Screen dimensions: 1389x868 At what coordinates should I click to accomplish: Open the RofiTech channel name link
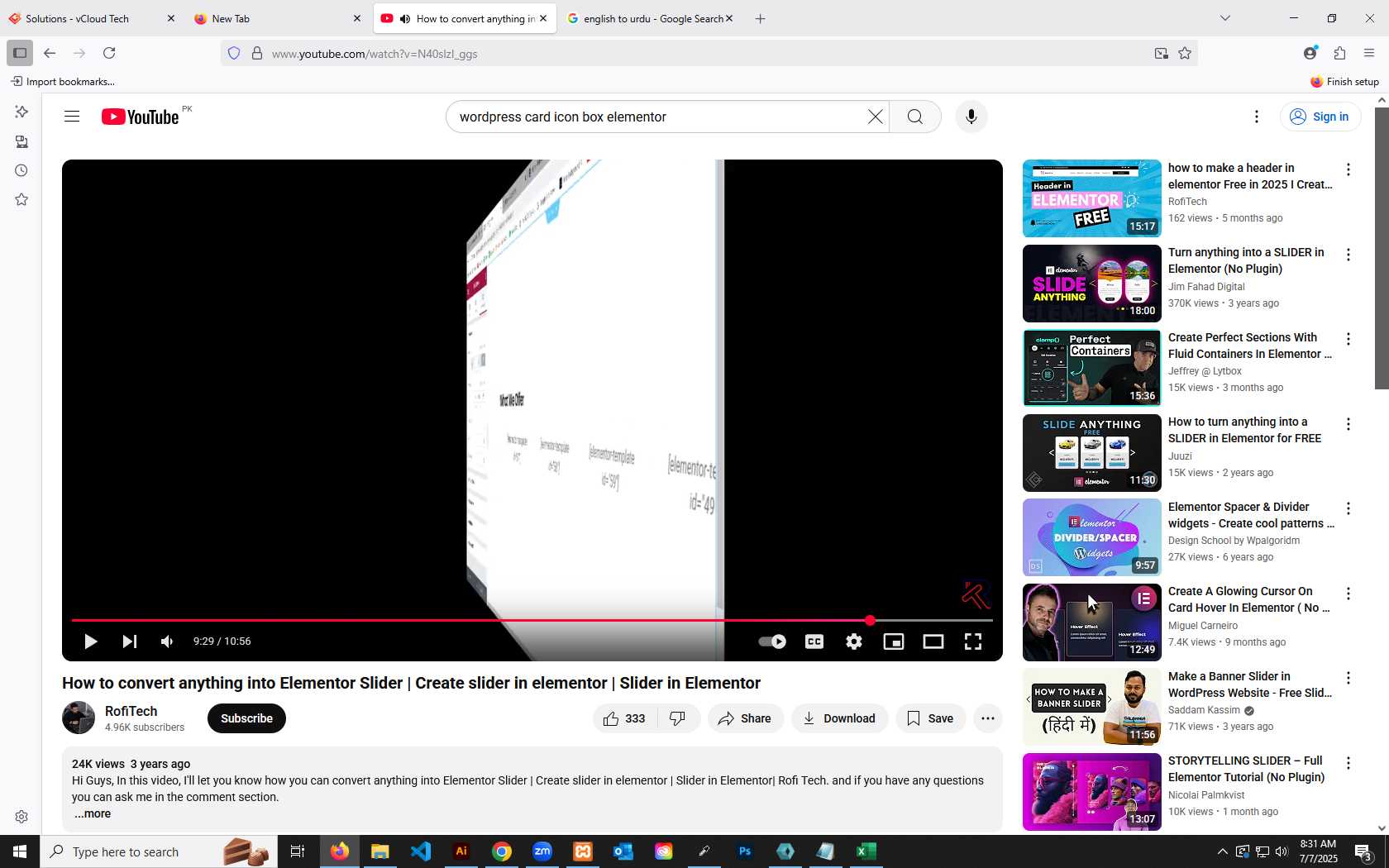[131, 711]
